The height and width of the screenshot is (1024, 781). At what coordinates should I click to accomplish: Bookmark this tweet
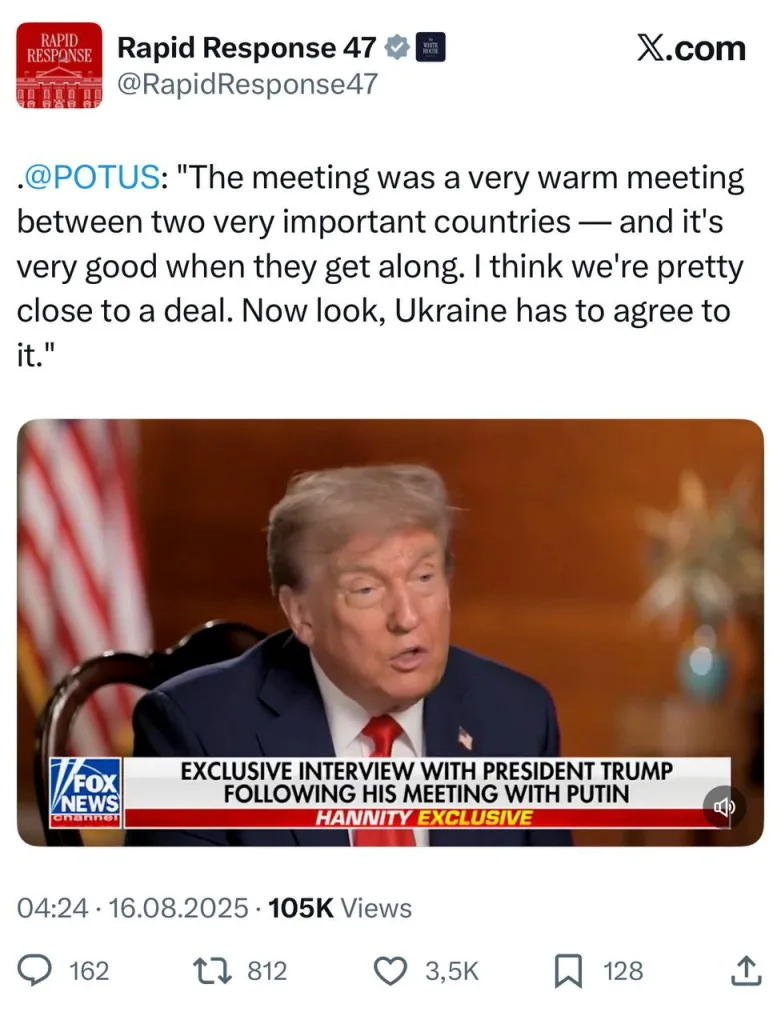(568, 971)
